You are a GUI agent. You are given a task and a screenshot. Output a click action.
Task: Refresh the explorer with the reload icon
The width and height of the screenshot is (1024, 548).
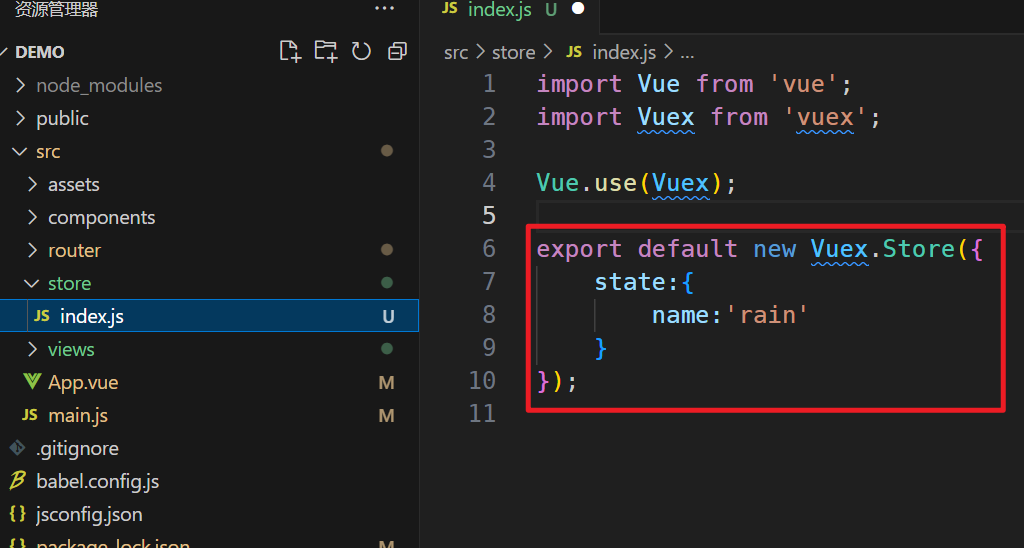coord(361,51)
